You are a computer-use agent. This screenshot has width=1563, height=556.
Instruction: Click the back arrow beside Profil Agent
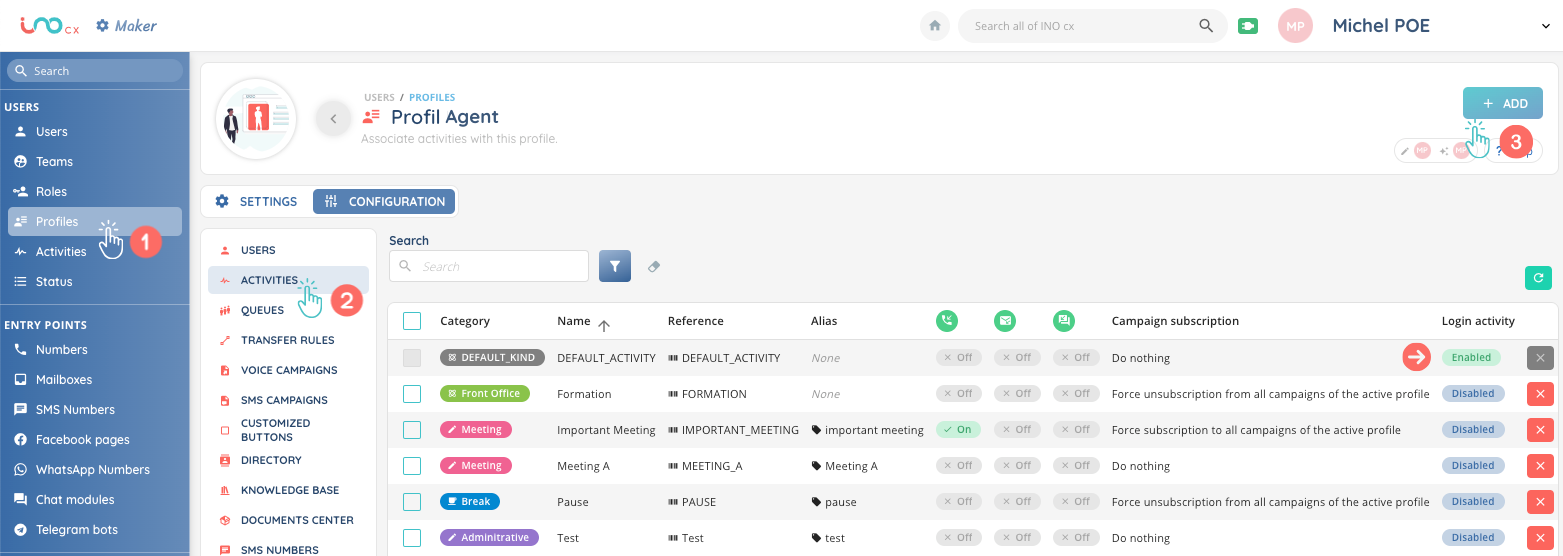click(333, 118)
